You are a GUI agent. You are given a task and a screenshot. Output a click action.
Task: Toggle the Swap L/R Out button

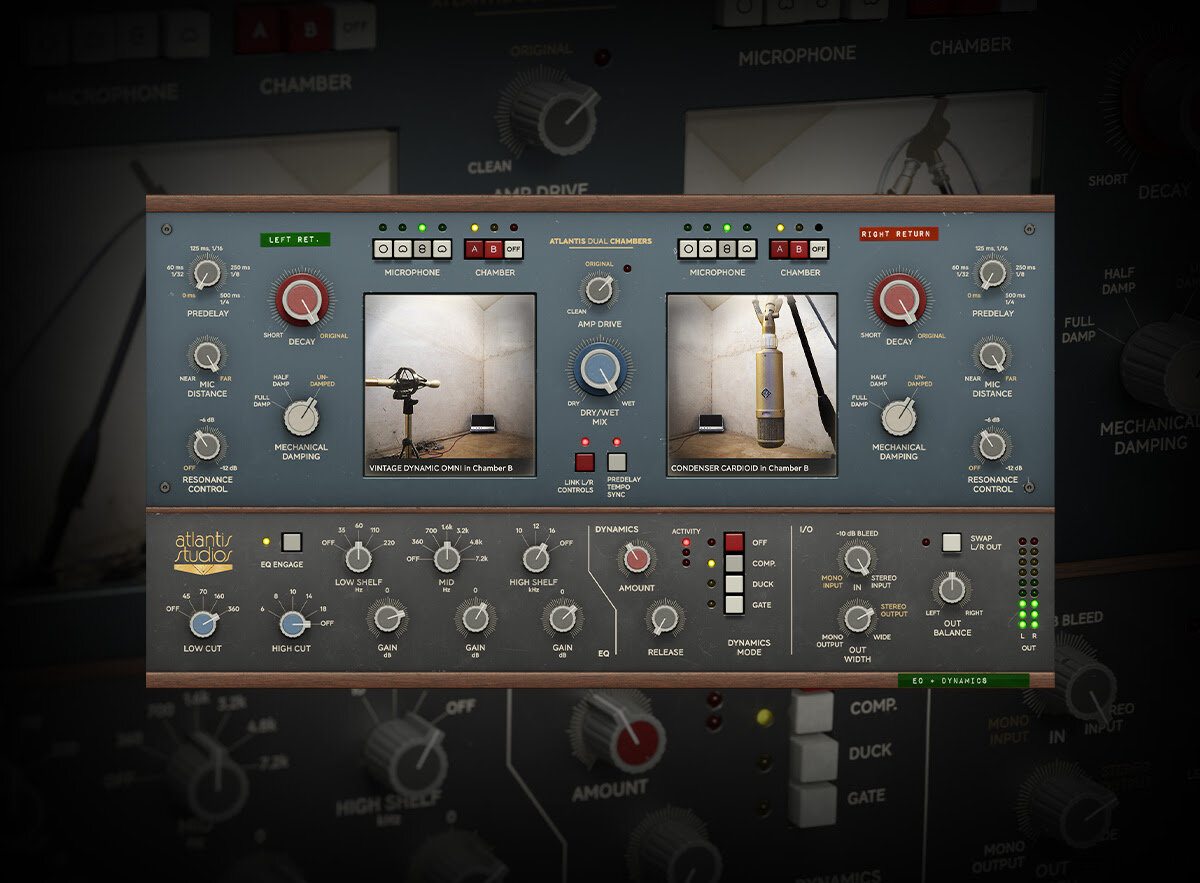tap(951, 542)
